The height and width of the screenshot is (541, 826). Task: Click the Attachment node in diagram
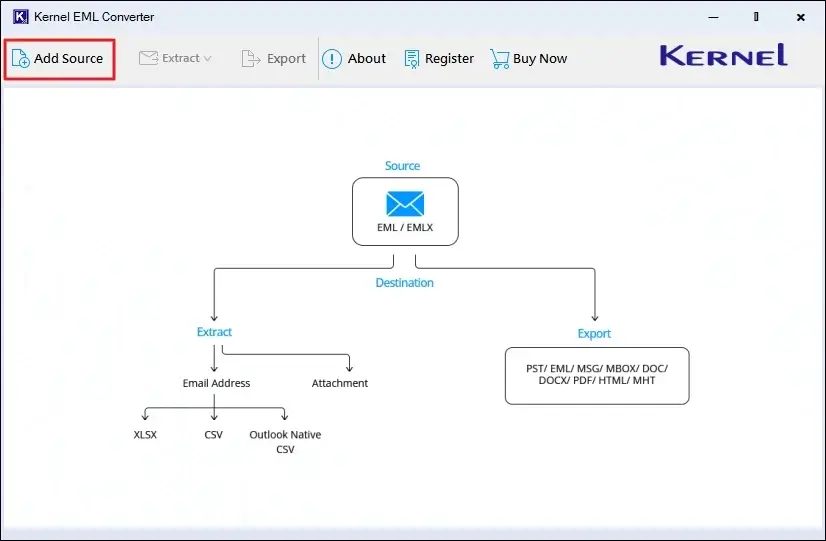click(x=340, y=383)
